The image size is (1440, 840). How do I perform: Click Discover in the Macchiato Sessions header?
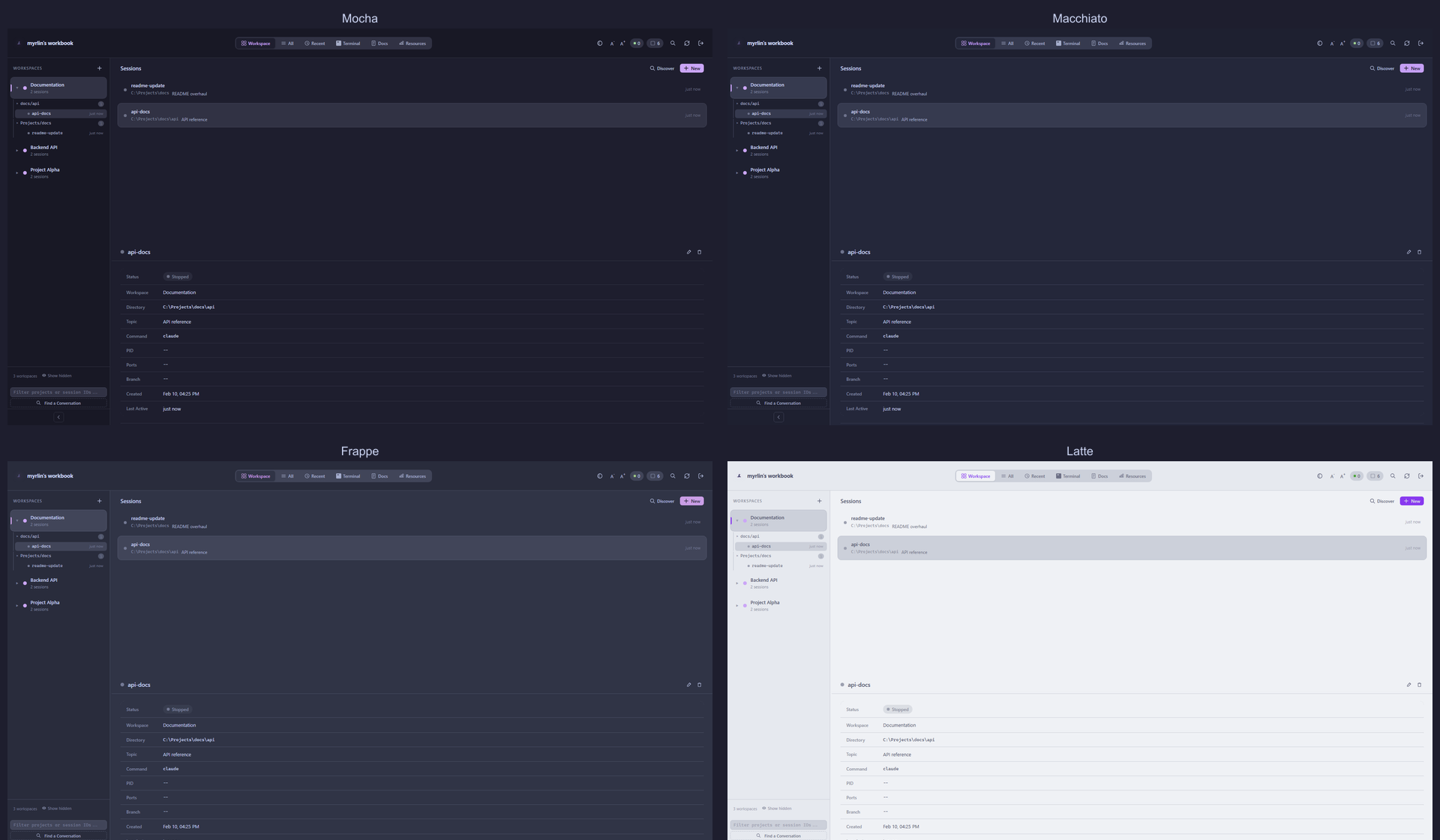point(1382,68)
